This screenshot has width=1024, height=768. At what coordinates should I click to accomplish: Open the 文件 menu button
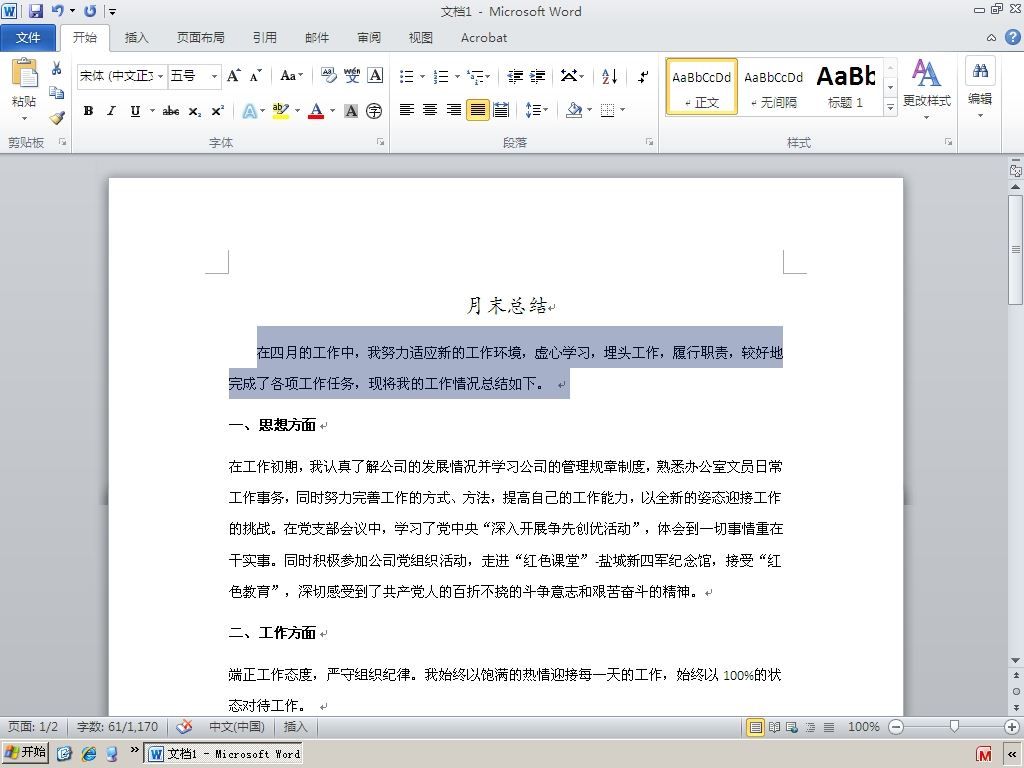(28, 38)
